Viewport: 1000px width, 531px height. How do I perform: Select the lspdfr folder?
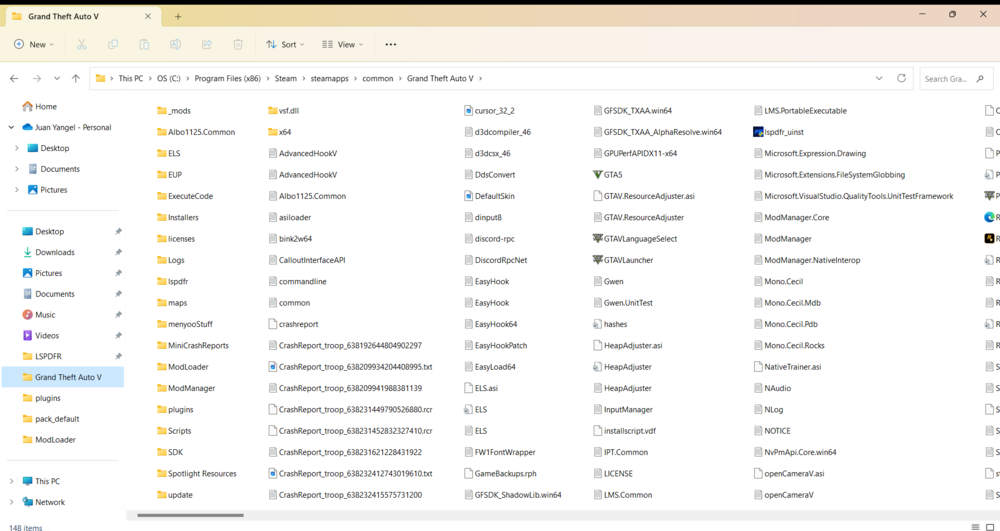(172, 281)
